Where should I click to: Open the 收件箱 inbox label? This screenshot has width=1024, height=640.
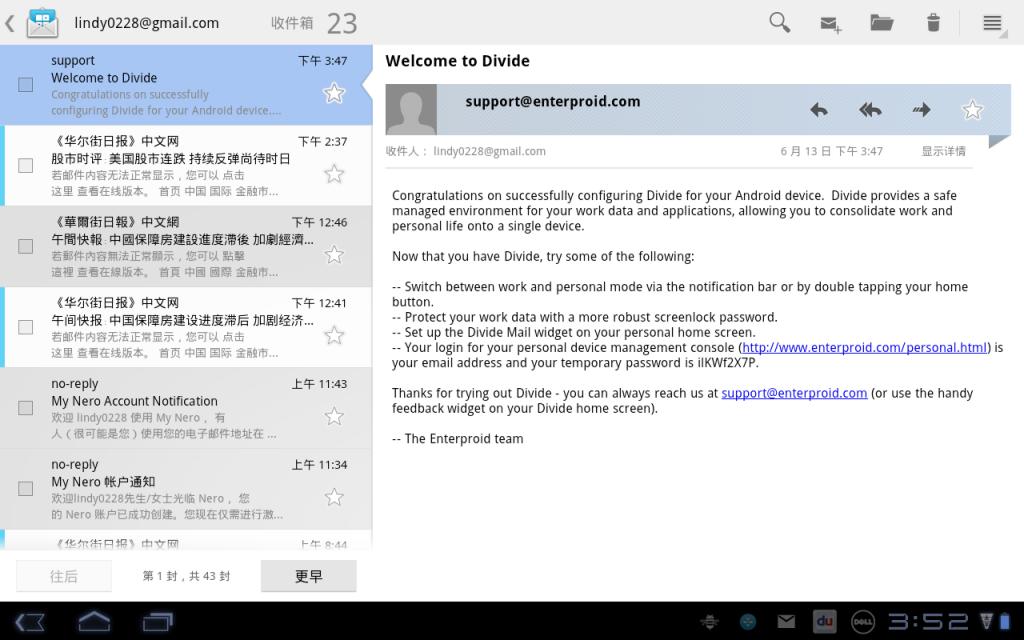[292, 23]
